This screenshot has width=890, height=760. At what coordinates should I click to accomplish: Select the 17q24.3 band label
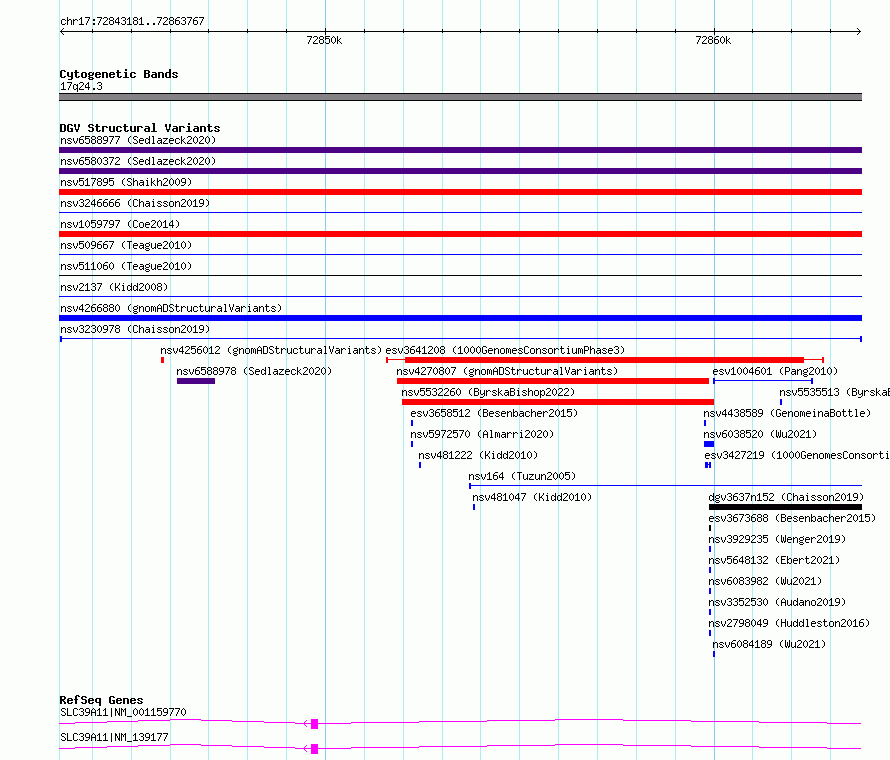81,86
